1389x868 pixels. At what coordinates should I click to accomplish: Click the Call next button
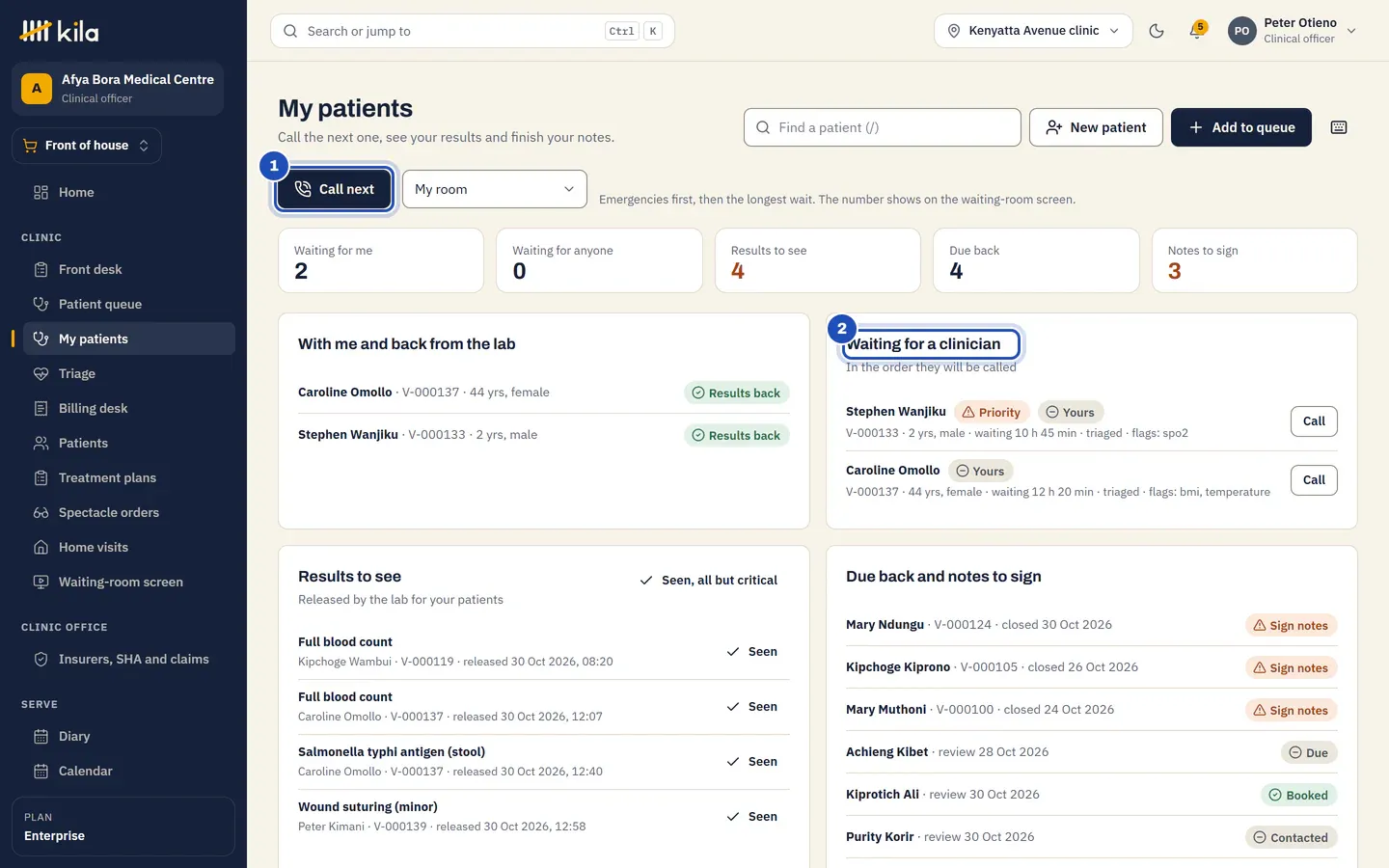tap(334, 189)
